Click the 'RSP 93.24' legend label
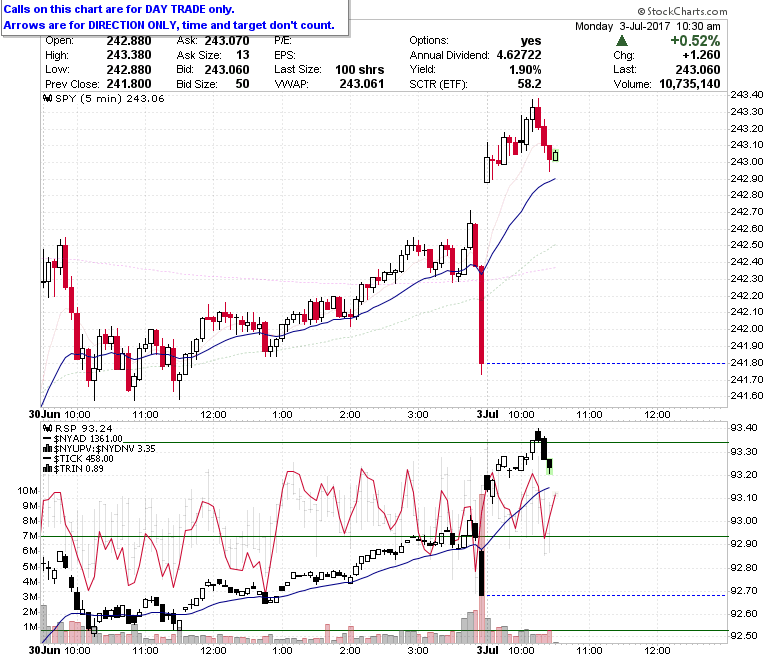780x659 pixels. pyautogui.click(x=84, y=428)
